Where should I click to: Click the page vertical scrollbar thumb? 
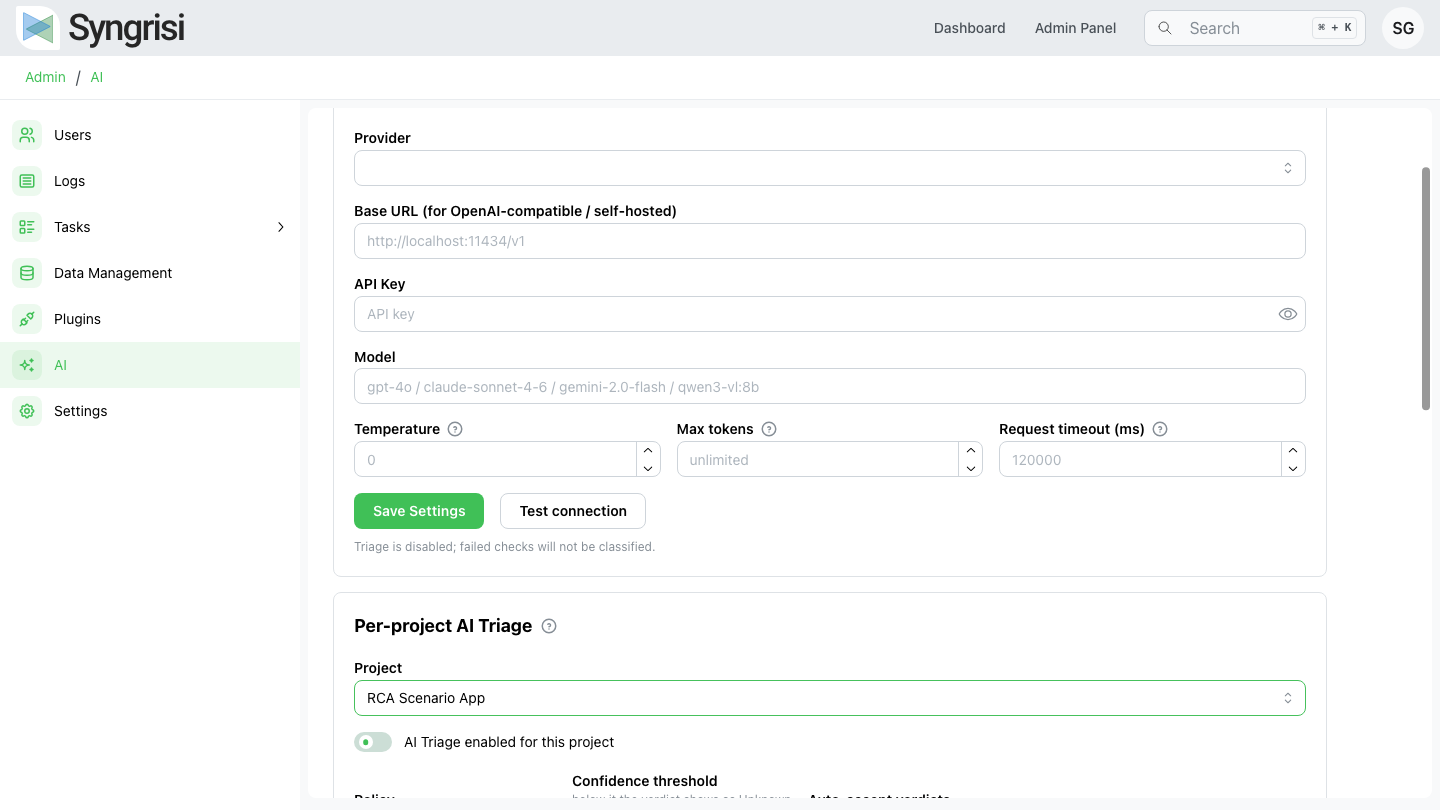click(1426, 288)
